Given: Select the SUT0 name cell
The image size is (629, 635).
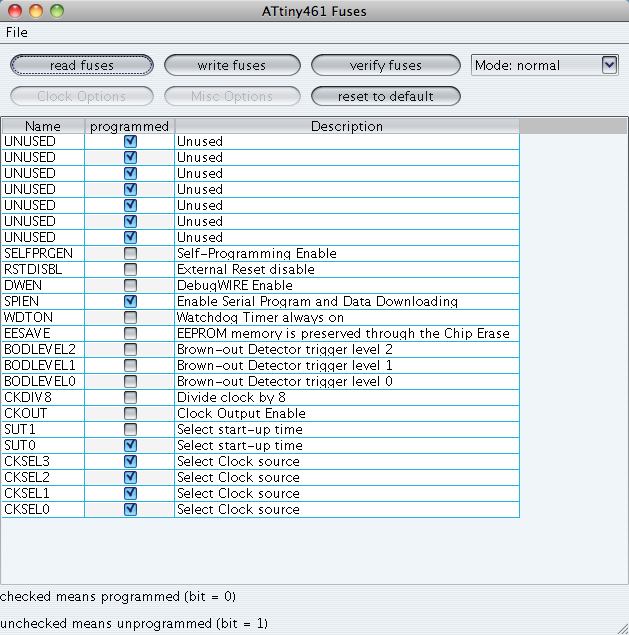Looking at the screenshot, I should pos(43,445).
